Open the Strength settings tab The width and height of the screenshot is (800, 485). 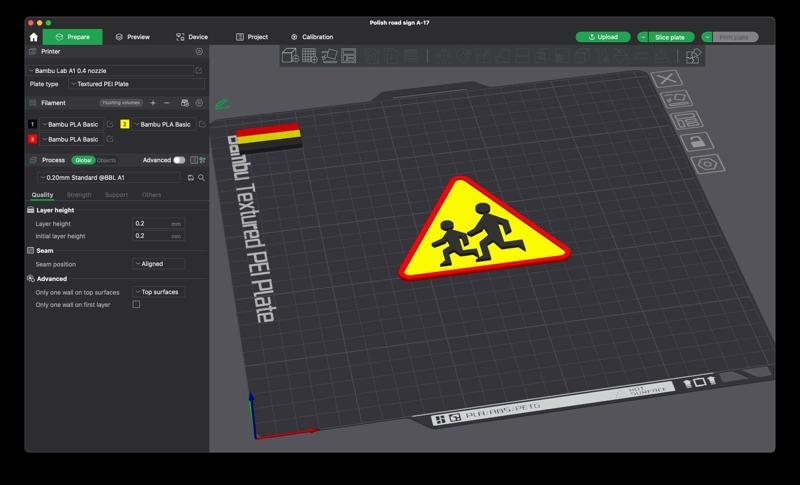coord(79,195)
